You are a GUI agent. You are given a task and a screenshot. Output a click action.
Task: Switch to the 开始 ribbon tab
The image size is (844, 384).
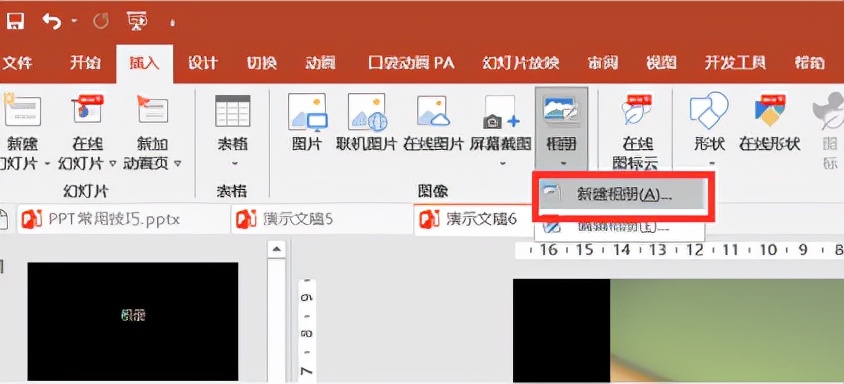point(85,62)
